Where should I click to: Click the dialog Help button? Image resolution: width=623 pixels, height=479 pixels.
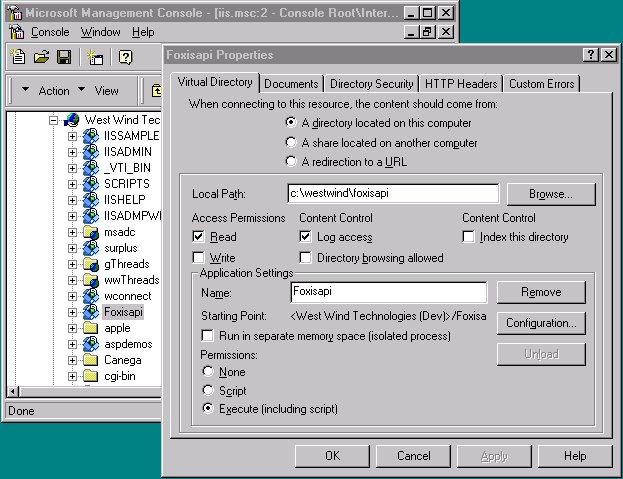[575, 456]
